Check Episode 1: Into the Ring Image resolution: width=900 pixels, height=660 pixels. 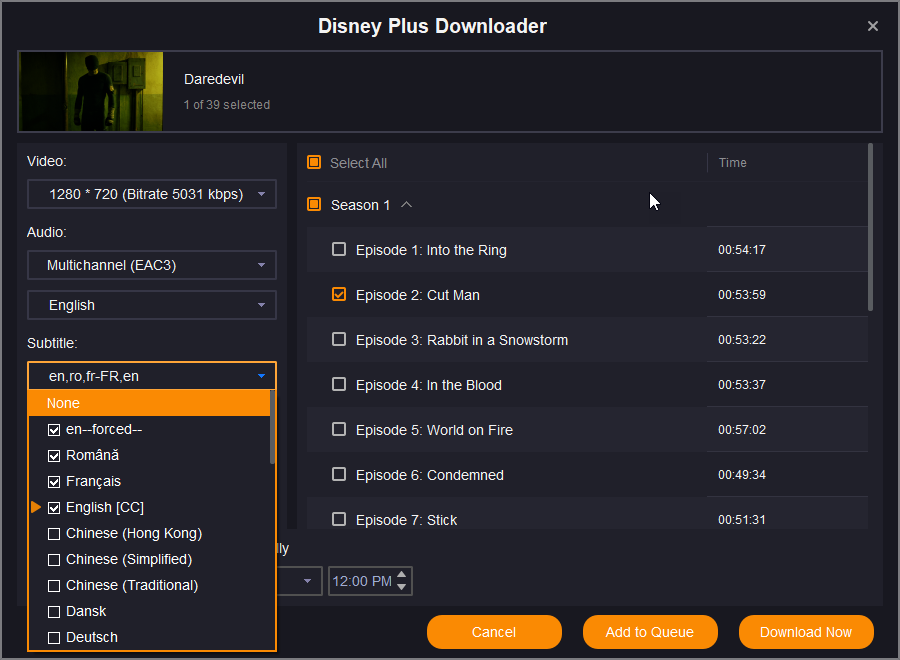339,249
